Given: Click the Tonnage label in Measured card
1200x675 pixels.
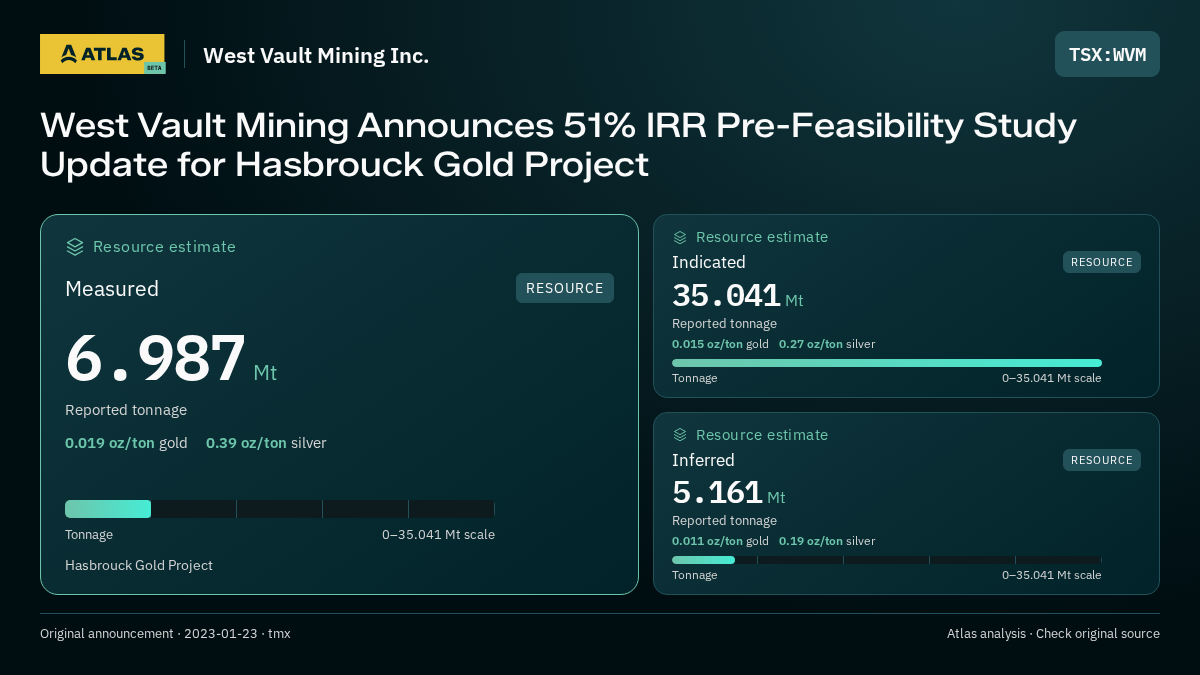Looking at the screenshot, I should pyautogui.click(x=89, y=535).
